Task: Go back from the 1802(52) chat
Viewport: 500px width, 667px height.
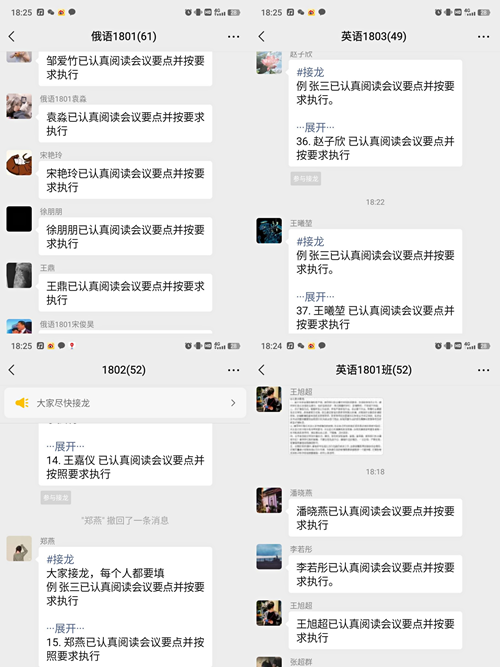Action: click(11, 370)
